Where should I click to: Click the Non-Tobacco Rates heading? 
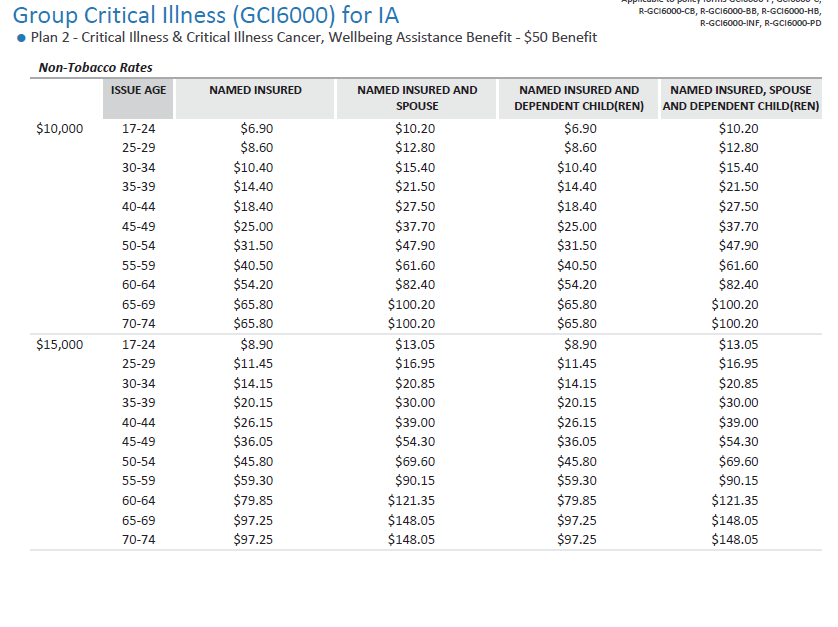point(95,68)
